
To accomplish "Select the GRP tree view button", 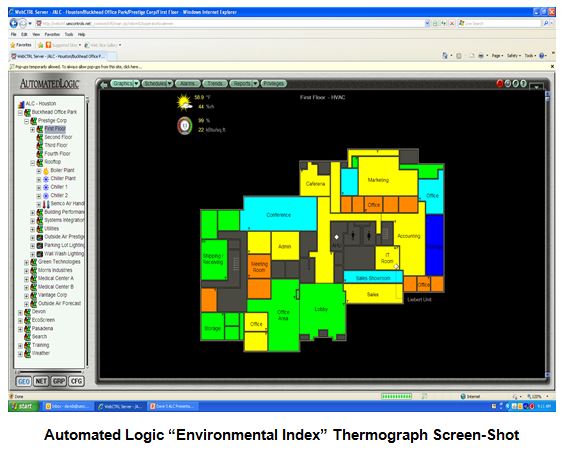I will [59, 382].
